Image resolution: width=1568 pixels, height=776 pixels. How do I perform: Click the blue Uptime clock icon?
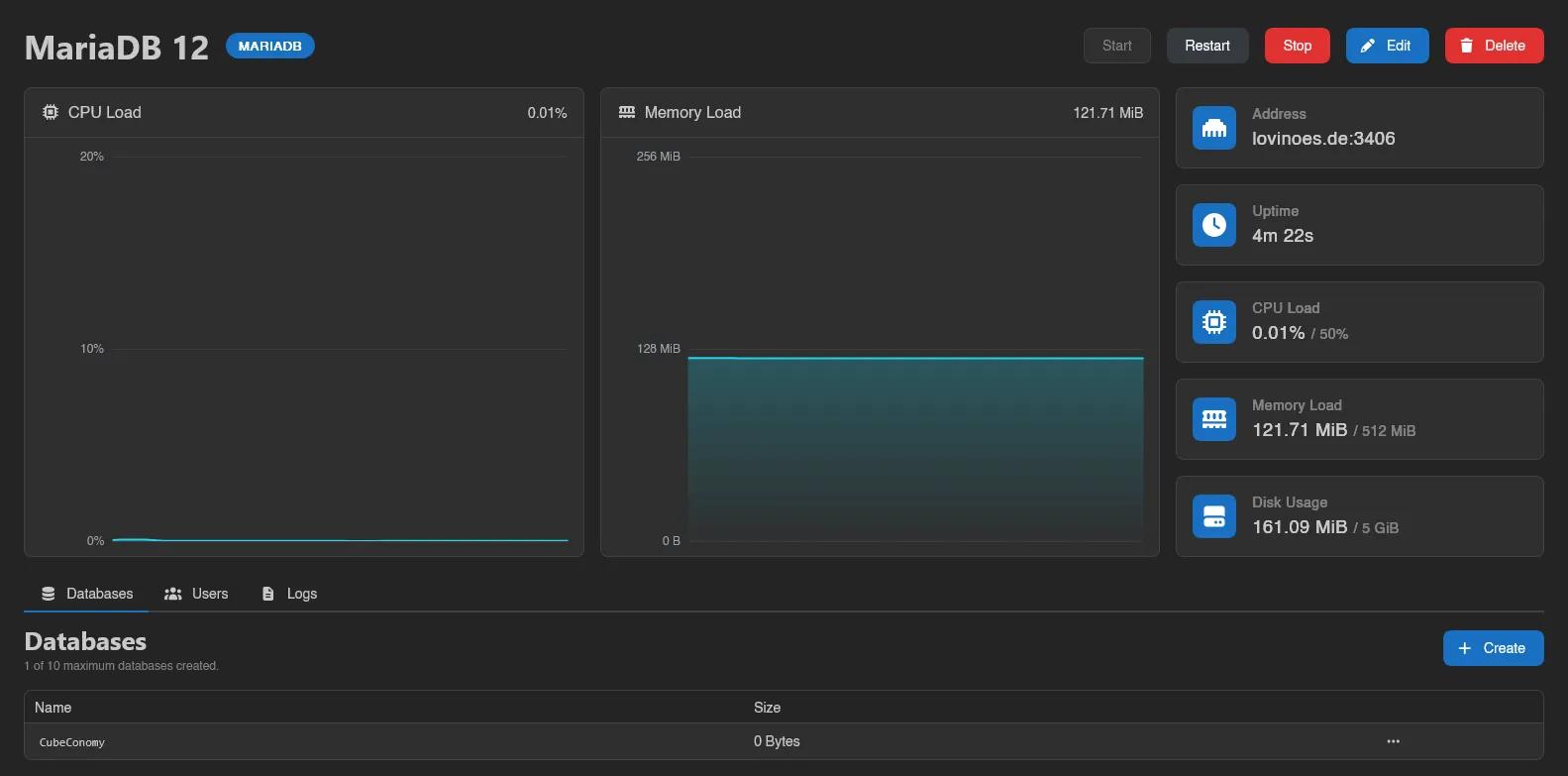pos(1214,225)
